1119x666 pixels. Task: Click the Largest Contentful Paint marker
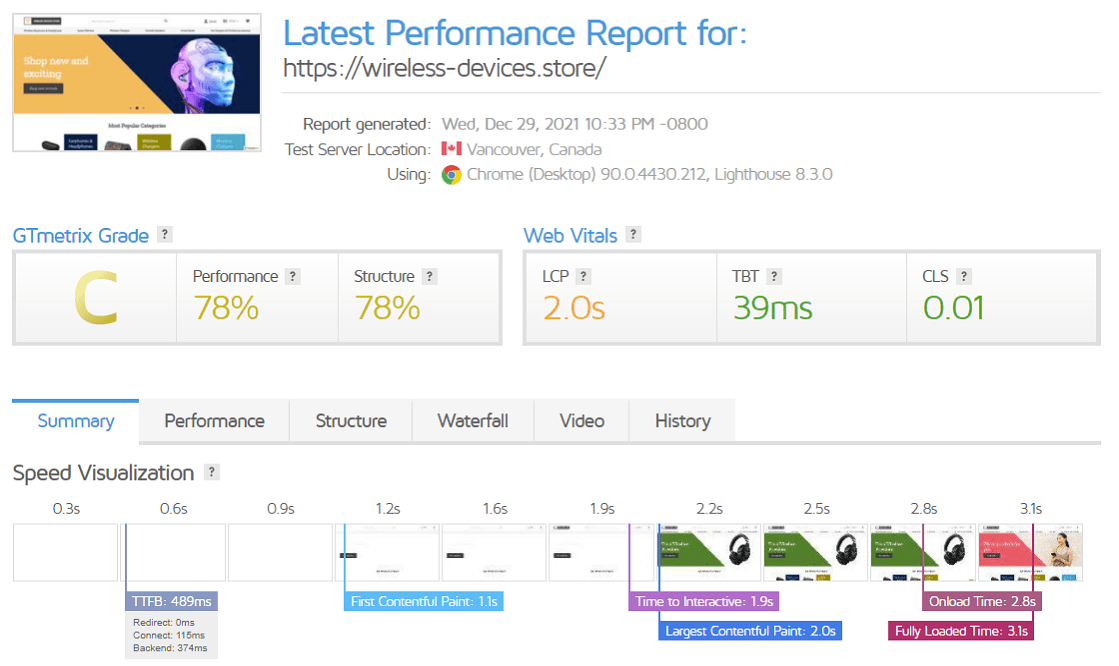(x=749, y=631)
